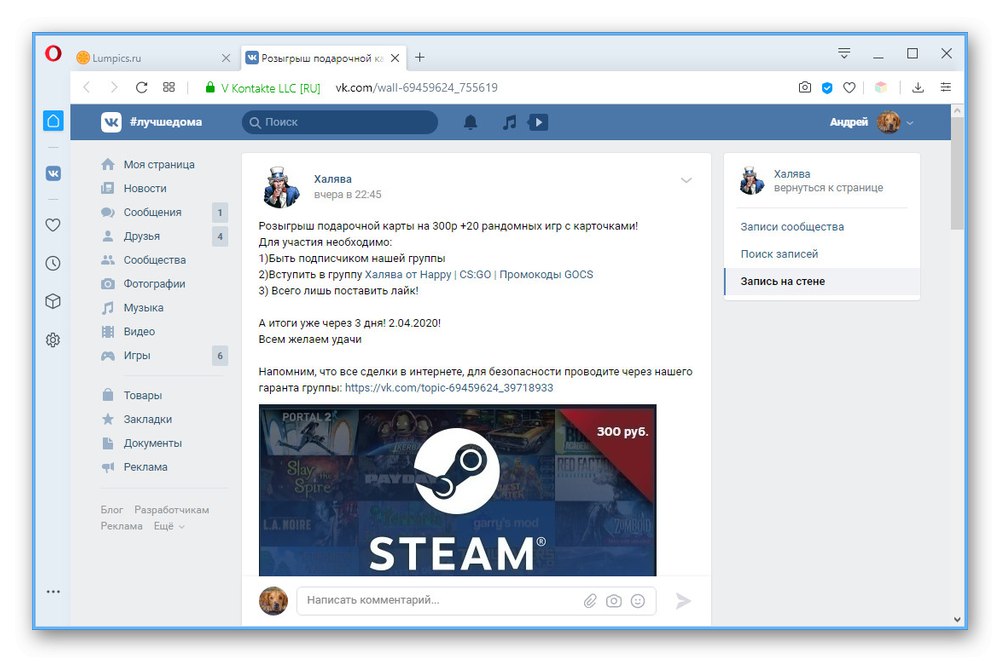This screenshot has width=1000, height=662.
Task: Open the Блог footer link
Action: 112,510
